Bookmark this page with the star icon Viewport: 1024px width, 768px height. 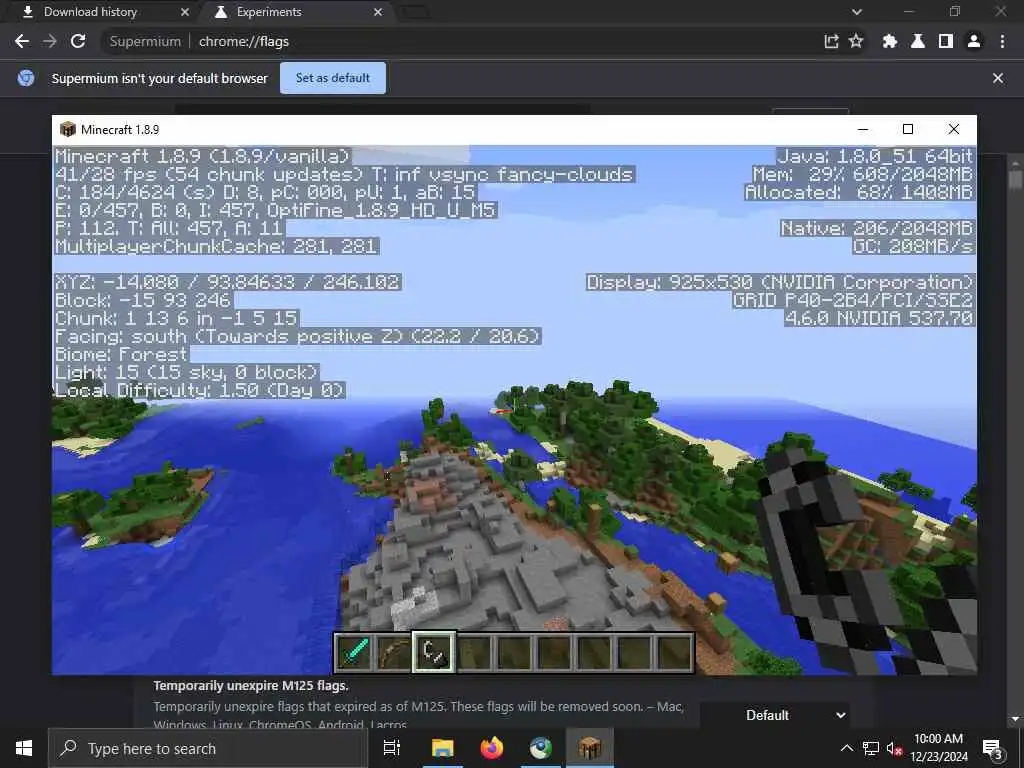point(856,41)
